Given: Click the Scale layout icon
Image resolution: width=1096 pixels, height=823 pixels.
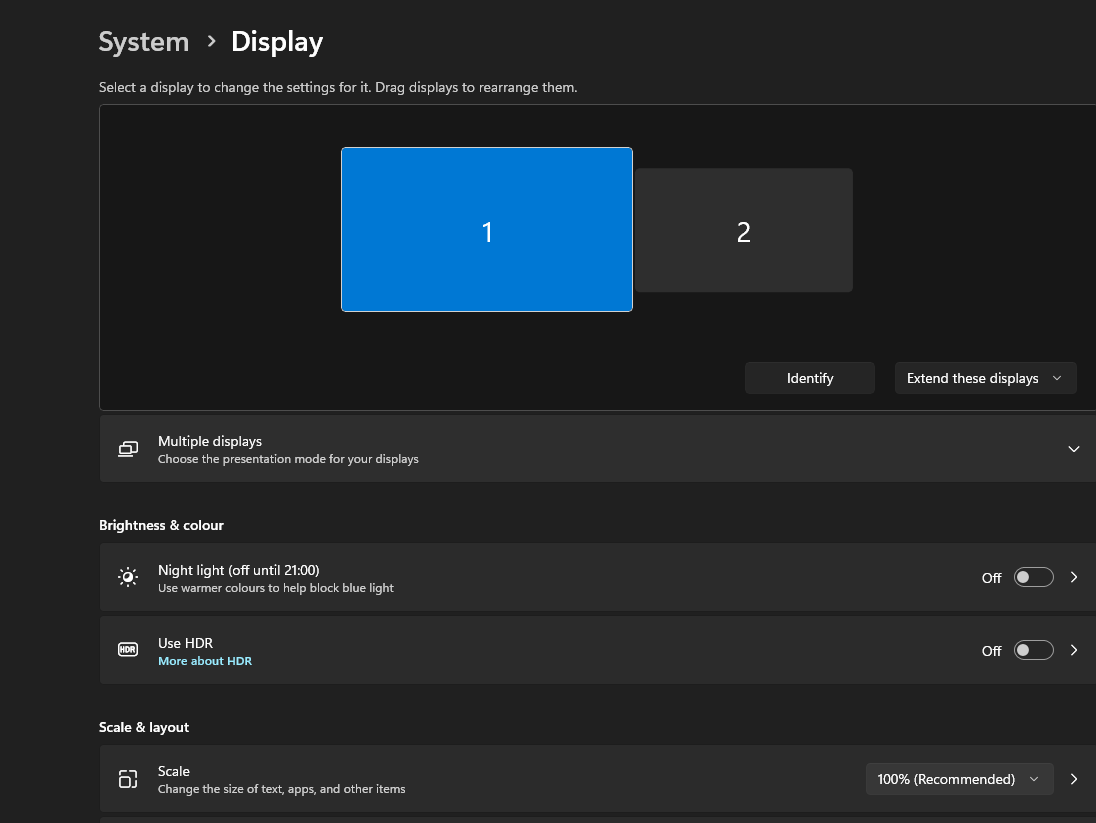Looking at the screenshot, I should coord(128,779).
